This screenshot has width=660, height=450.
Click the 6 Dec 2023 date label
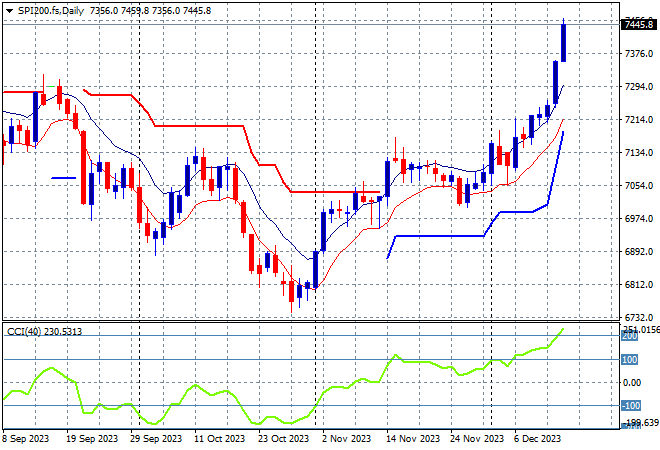[x=538, y=438]
